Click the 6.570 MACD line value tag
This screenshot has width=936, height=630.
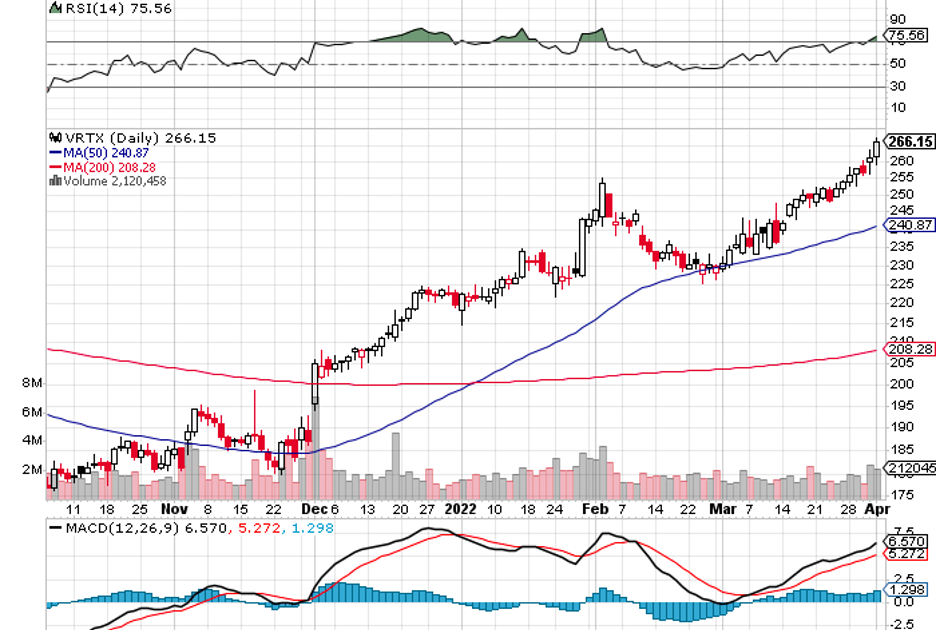pos(908,538)
